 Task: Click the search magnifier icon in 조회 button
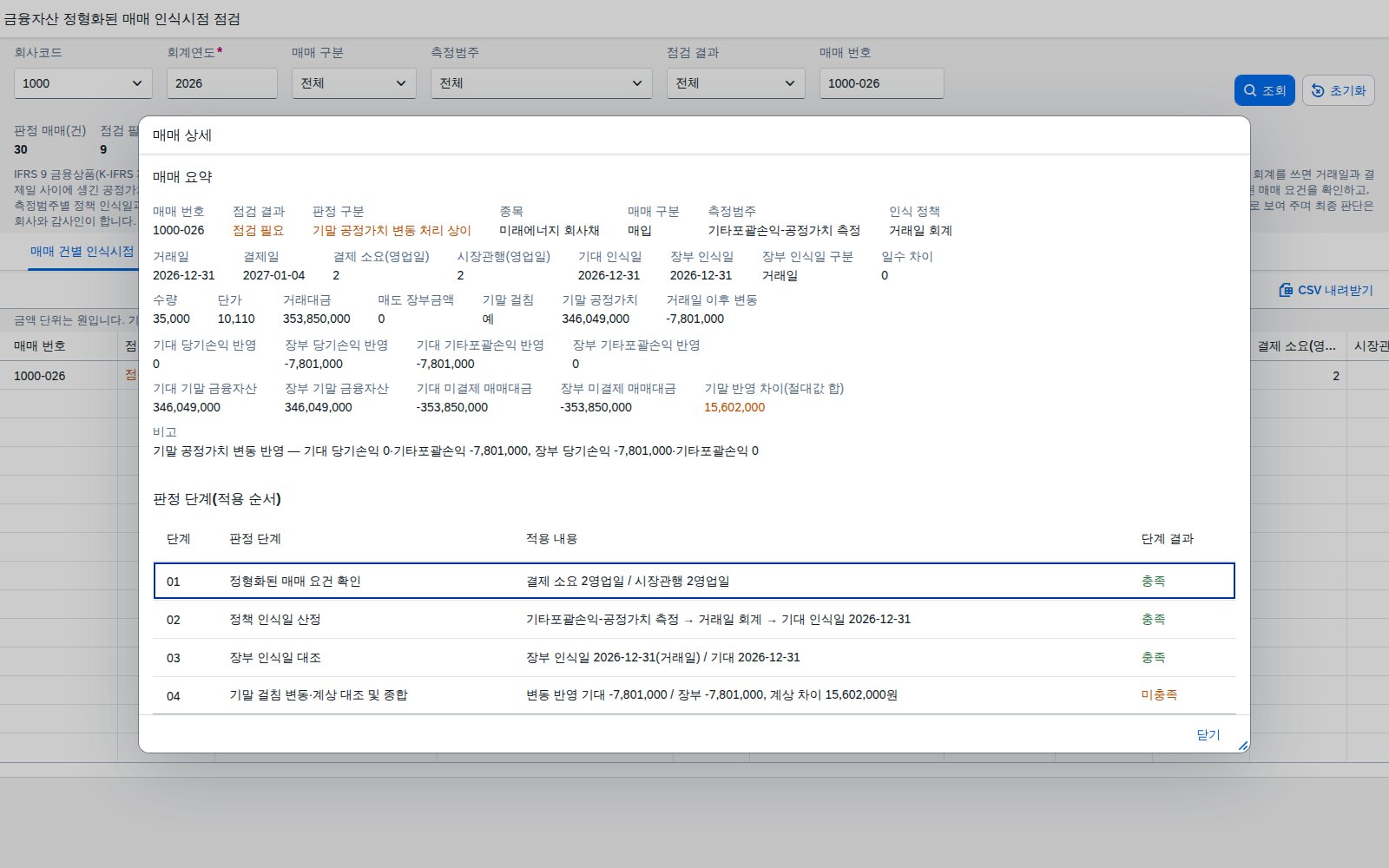click(x=1250, y=90)
